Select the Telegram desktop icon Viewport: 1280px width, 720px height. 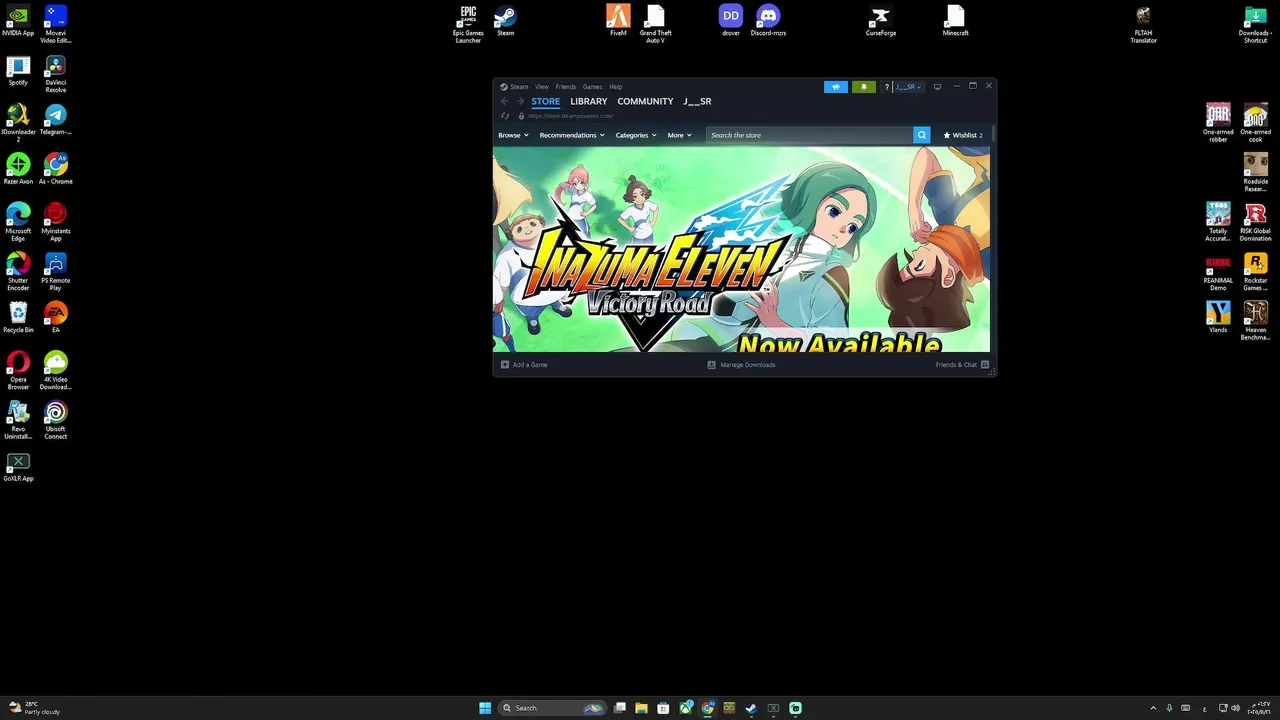coord(56,120)
